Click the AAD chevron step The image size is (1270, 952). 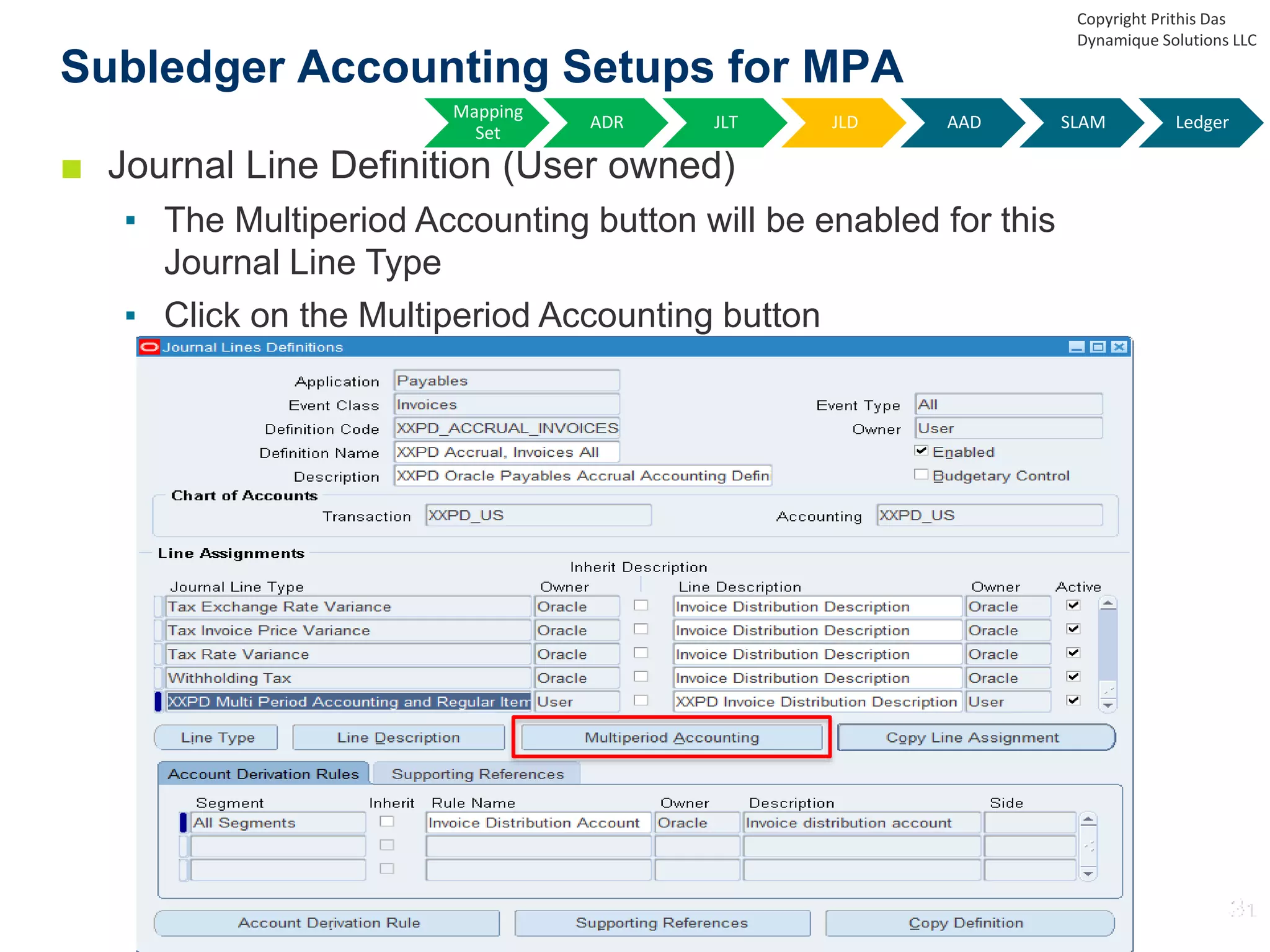click(x=964, y=122)
